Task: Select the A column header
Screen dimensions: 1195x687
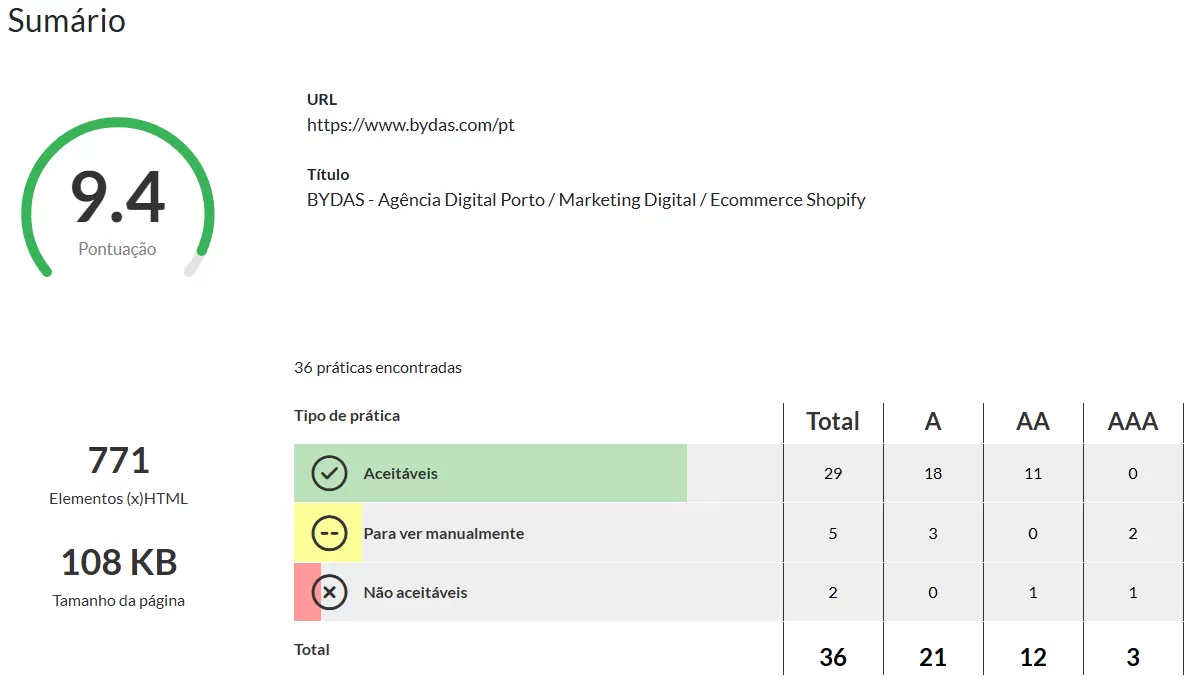Action: (932, 421)
